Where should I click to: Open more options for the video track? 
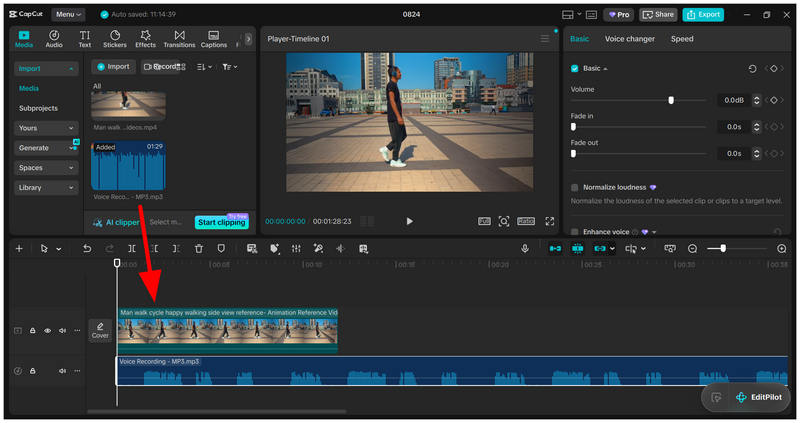pyautogui.click(x=77, y=331)
